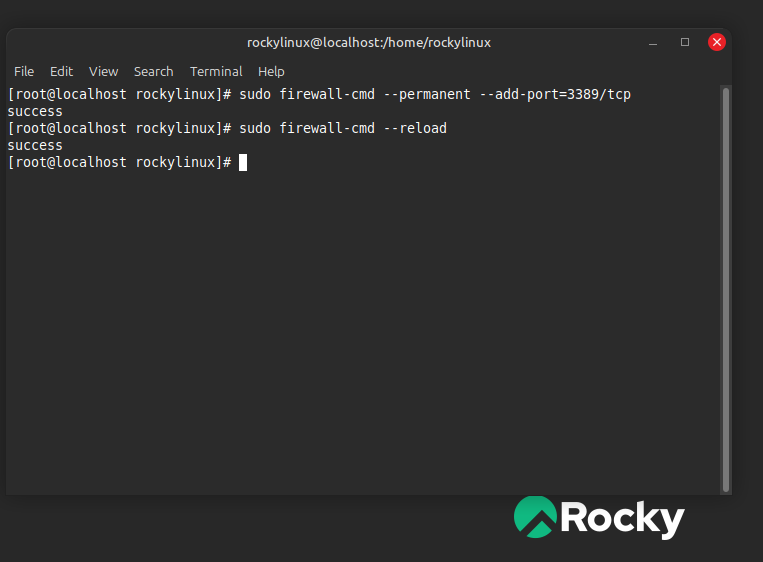The height and width of the screenshot is (562, 763).
Task: Click the green Rocky Linux logo icon
Action: coord(535,517)
